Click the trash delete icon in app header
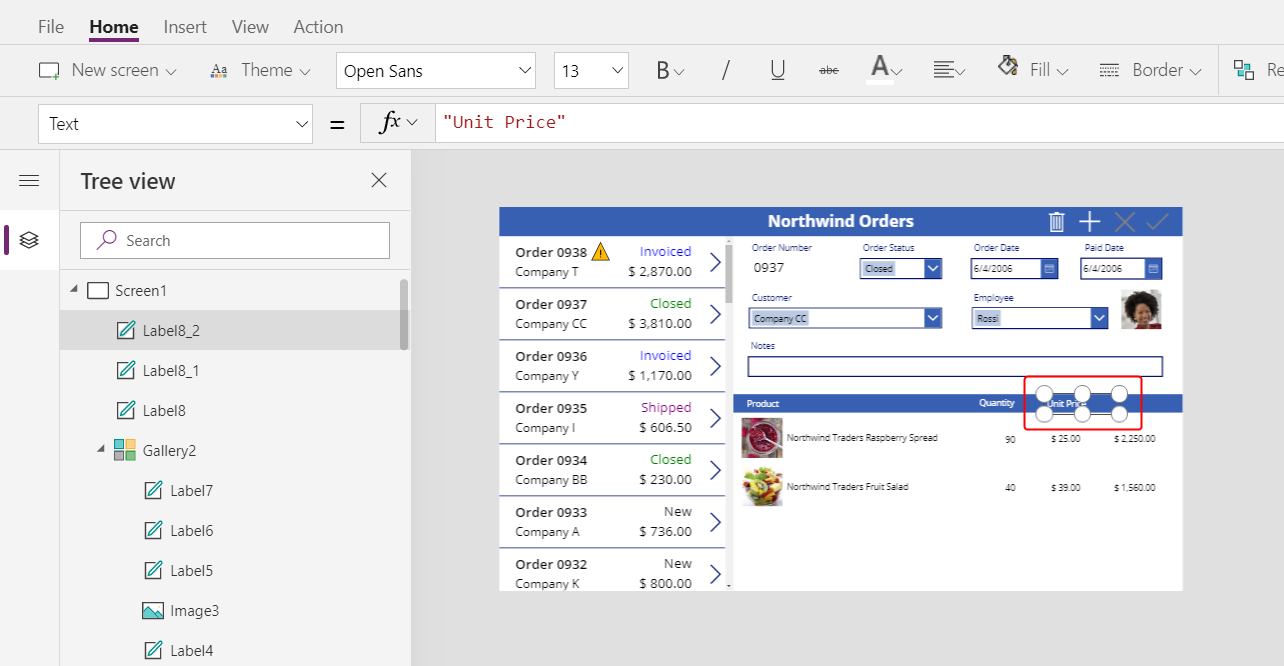This screenshot has width=1284, height=666. (x=1056, y=221)
